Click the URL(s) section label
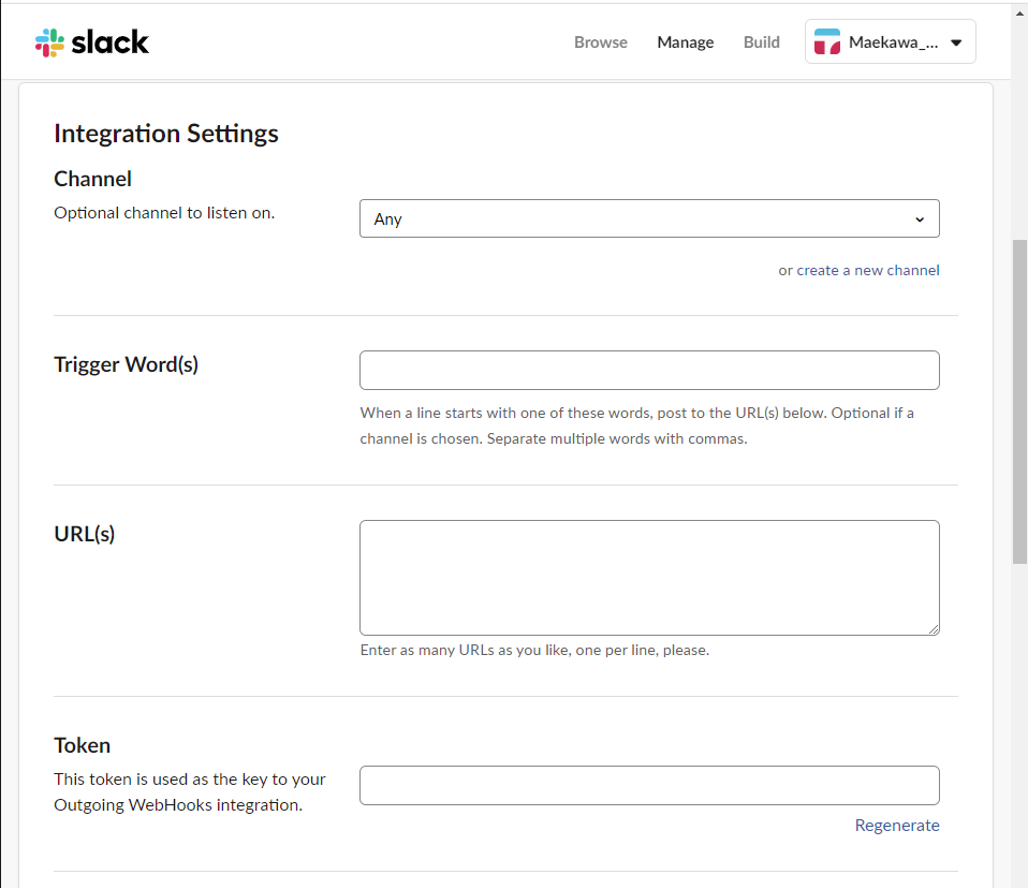 (84, 534)
